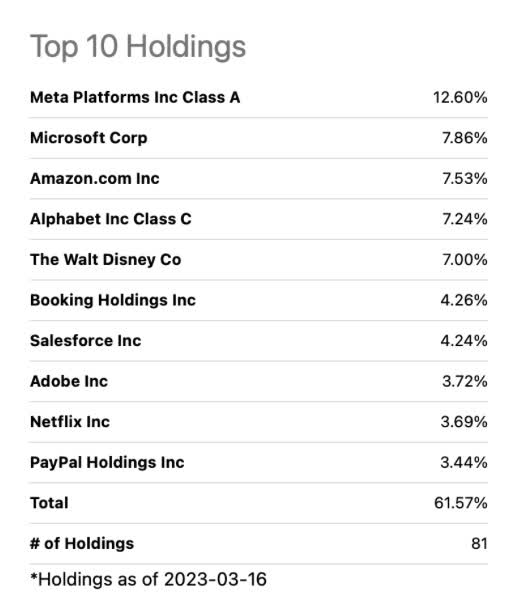Click the 4.26% Booking percentage

(464, 300)
